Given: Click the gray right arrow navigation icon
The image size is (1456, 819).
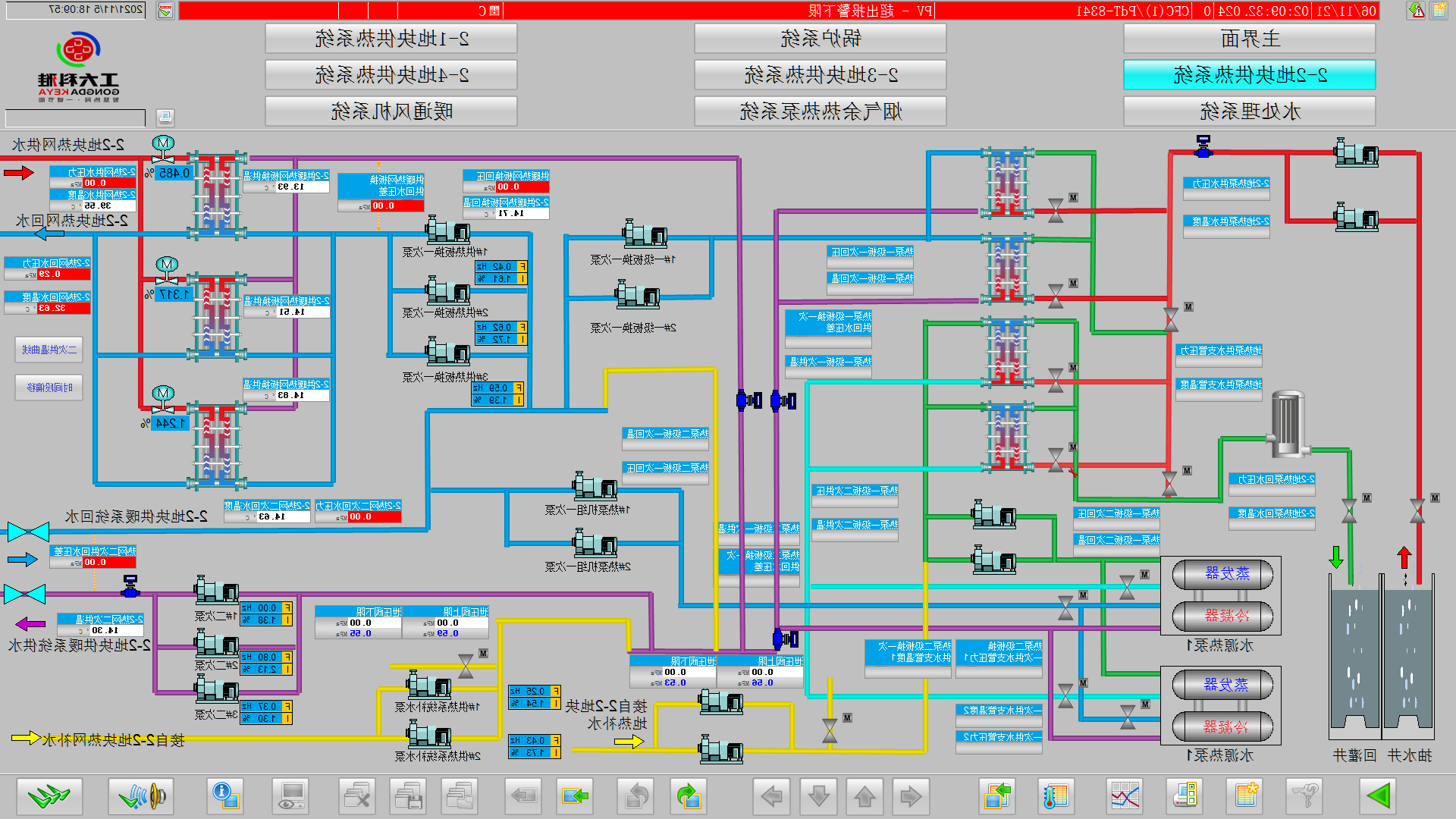Looking at the screenshot, I should tap(911, 796).
